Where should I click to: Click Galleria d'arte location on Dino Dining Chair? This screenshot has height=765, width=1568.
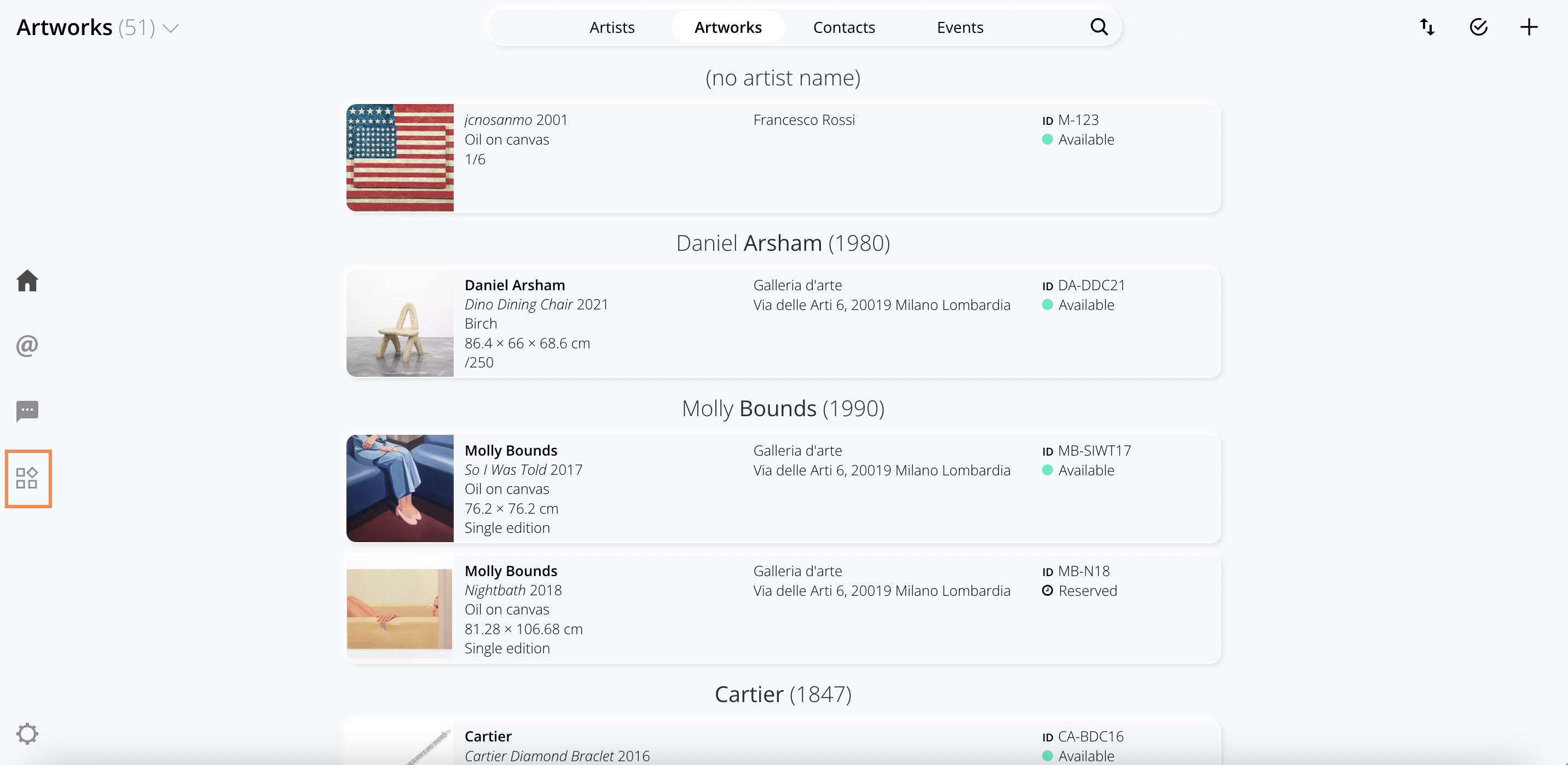point(797,285)
